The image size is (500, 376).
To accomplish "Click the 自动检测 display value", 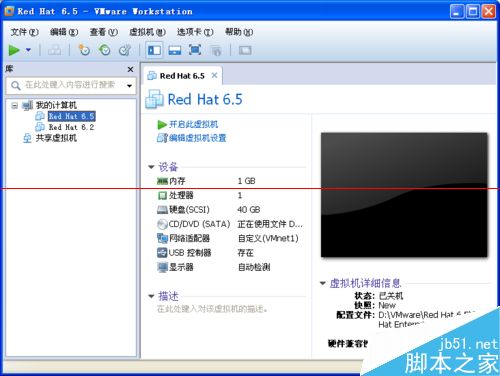I will [254, 267].
